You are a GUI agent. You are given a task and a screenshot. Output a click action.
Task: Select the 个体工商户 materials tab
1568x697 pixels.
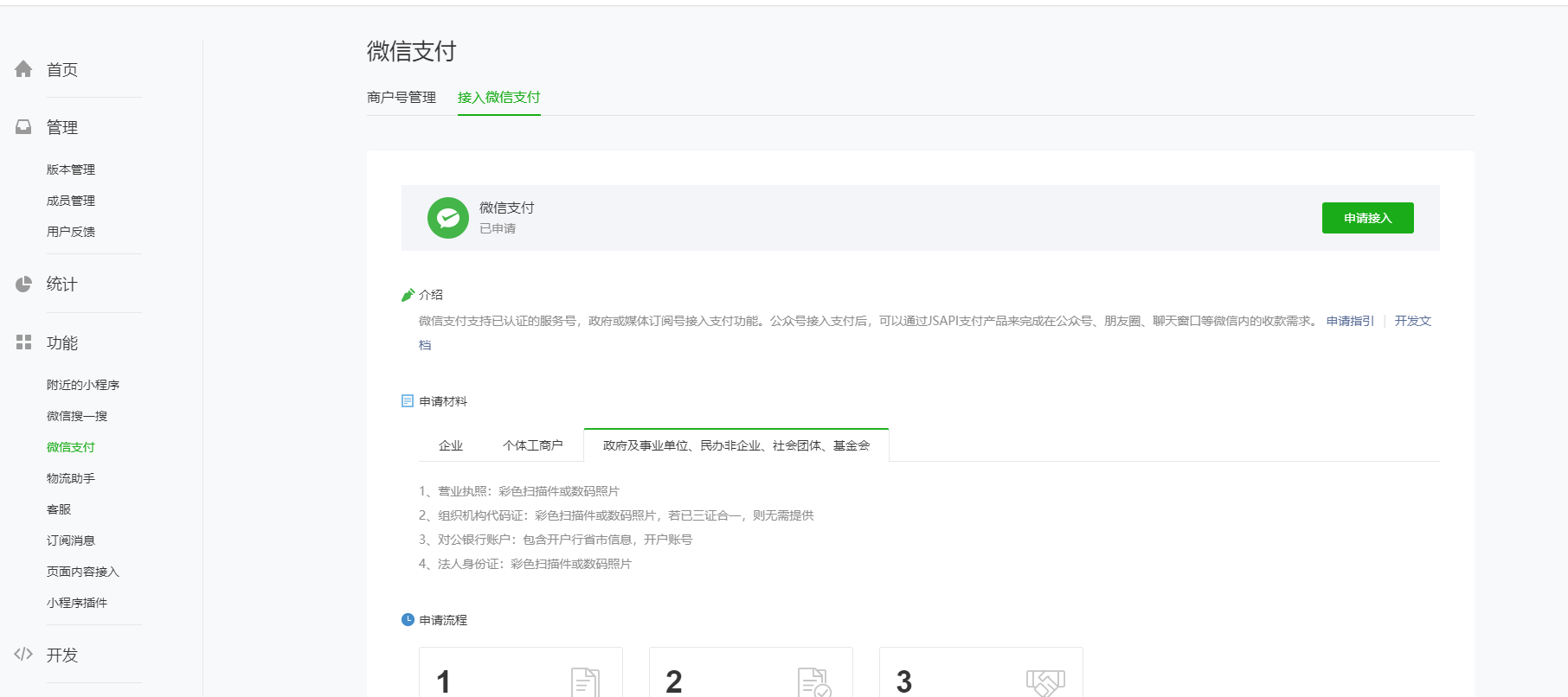pyautogui.click(x=533, y=445)
